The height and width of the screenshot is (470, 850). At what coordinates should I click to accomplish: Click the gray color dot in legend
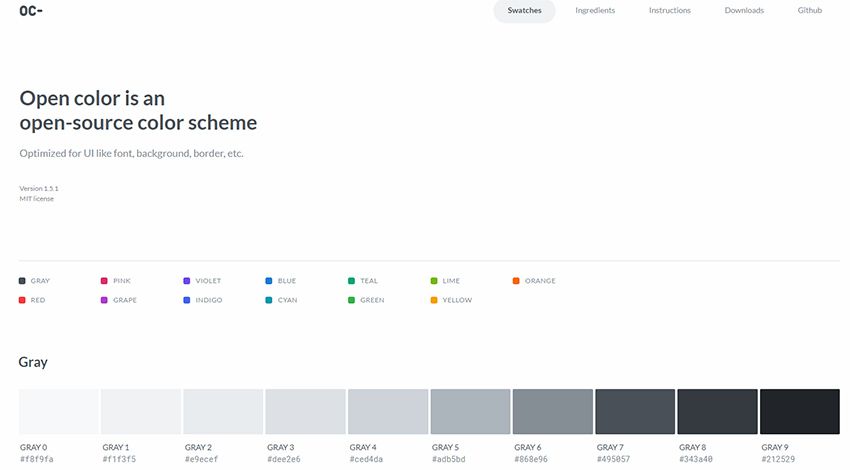pos(22,281)
